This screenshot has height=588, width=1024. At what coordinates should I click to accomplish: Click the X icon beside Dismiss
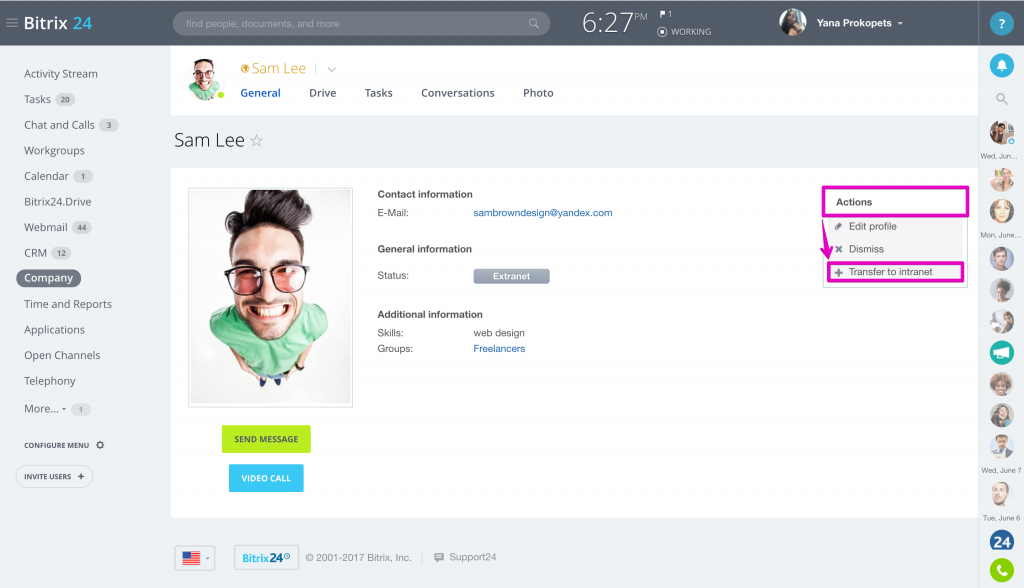tap(839, 249)
